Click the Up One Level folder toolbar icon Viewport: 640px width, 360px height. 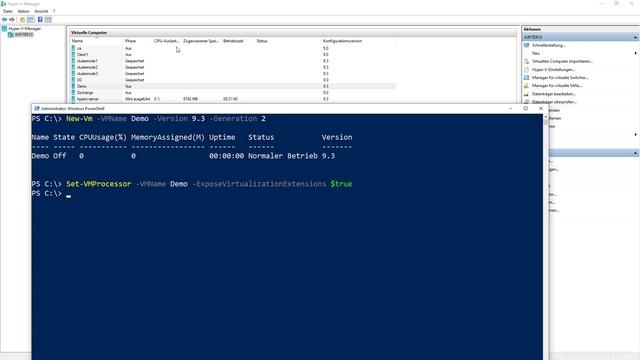point(22,20)
